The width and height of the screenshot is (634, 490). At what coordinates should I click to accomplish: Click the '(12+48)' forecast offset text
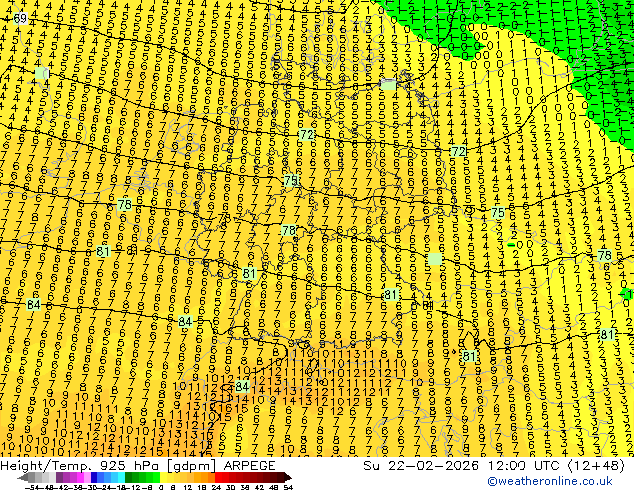596,466
